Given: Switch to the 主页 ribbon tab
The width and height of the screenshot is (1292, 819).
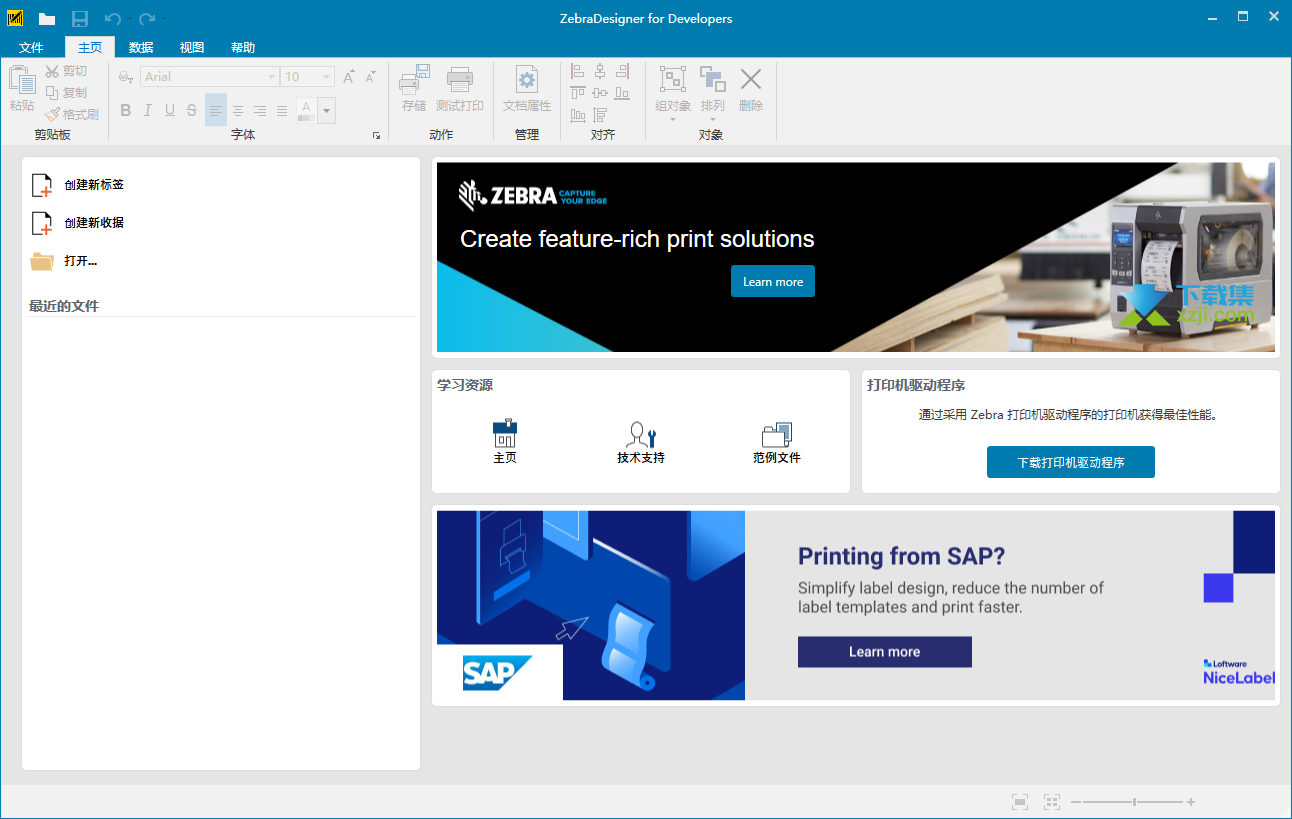Looking at the screenshot, I should click(x=90, y=47).
